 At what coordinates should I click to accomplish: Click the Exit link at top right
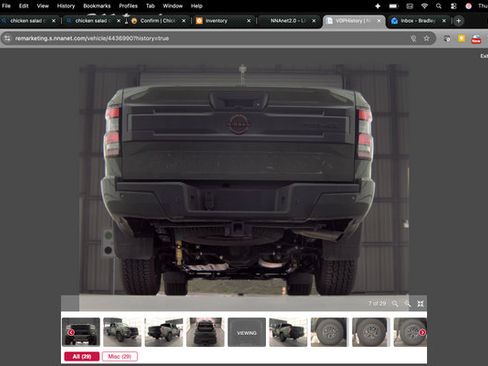[x=484, y=56]
